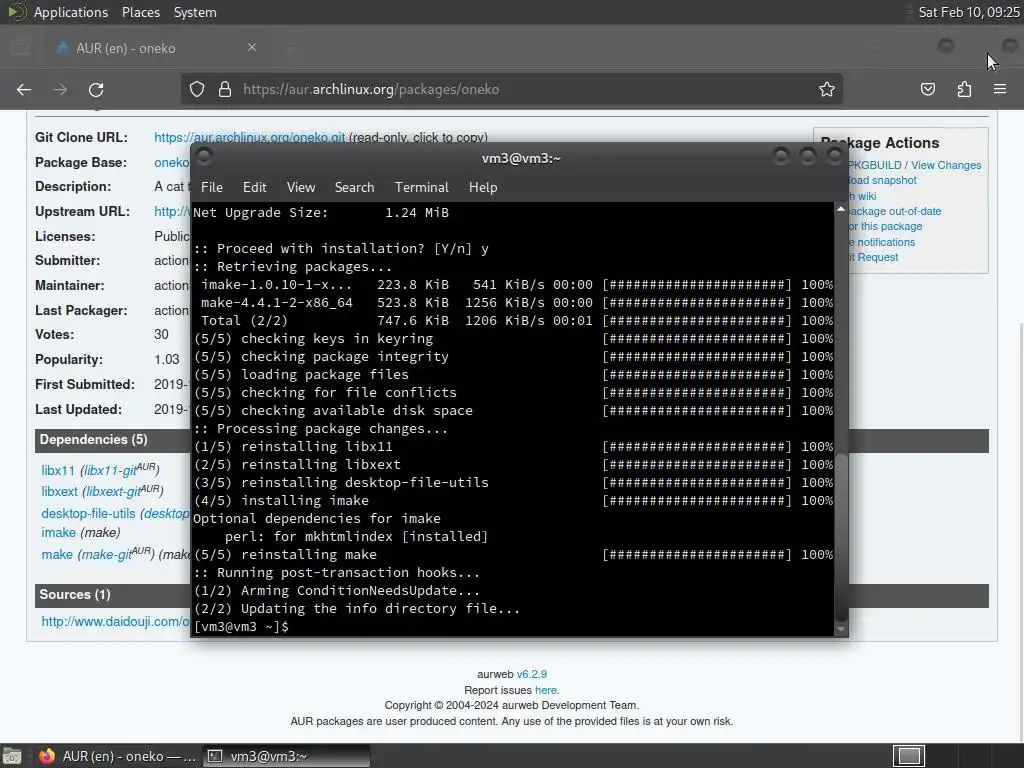The height and width of the screenshot is (768, 1024).
Task: Open the Places menu in top panel
Action: click(141, 12)
